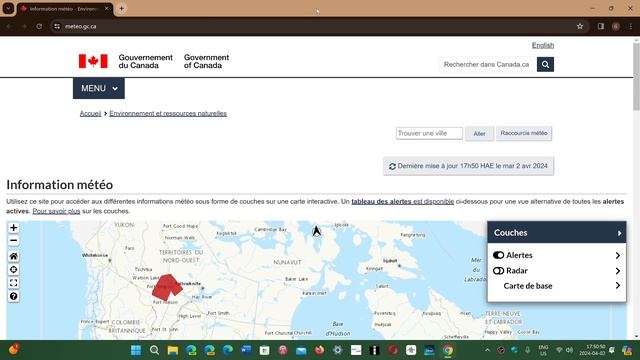This screenshot has width=640, height=360.
Task: Open Wi-Fi network icon in system tray
Action: [559, 350]
